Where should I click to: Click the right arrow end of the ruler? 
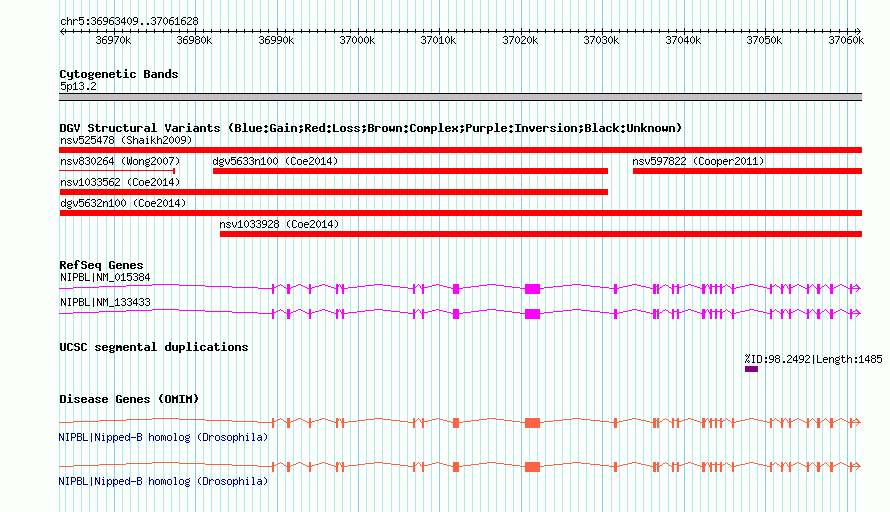pos(859,31)
